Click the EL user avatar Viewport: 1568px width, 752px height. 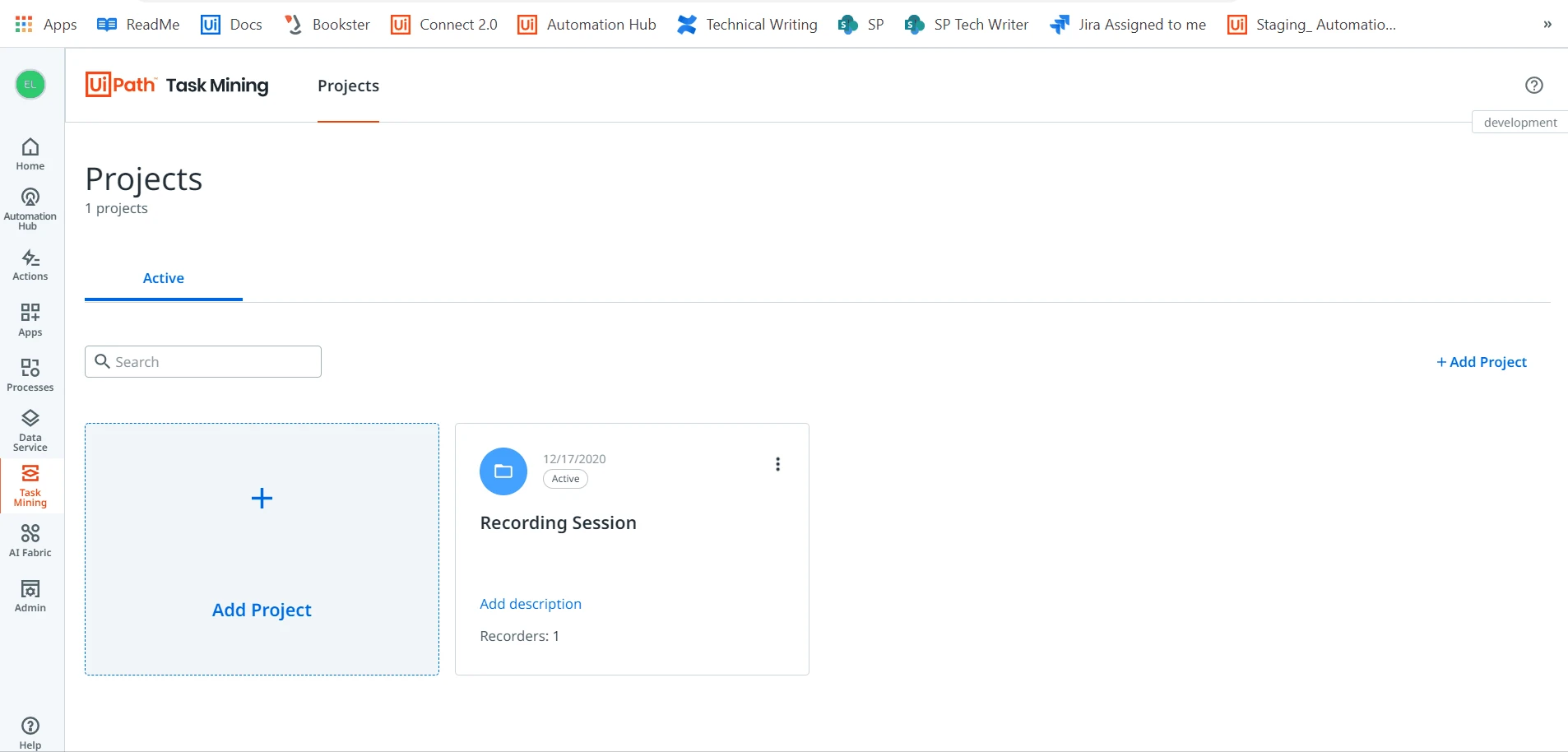(x=30, y=84)
